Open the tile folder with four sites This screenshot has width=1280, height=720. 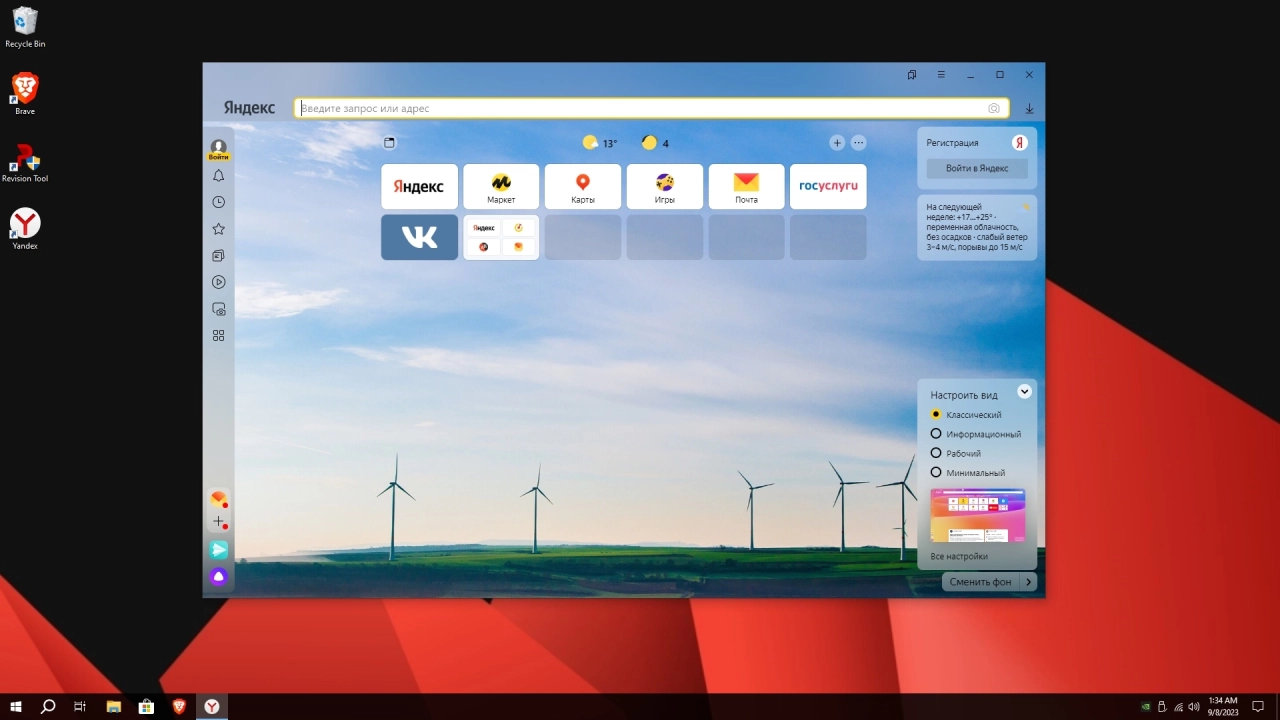[x=501, y=237]
